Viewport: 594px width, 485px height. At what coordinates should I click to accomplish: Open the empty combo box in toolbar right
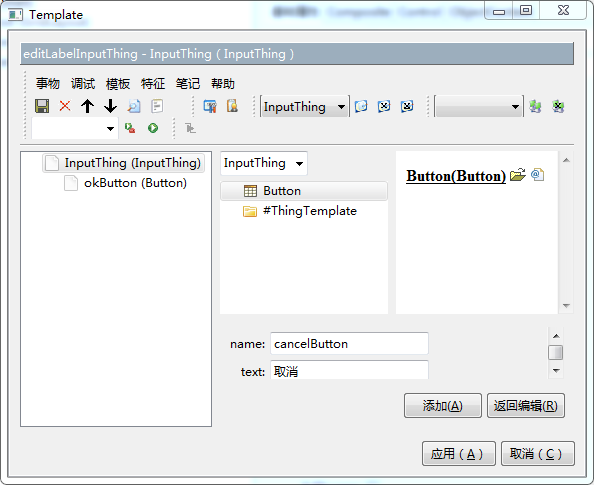coord(479,107)
